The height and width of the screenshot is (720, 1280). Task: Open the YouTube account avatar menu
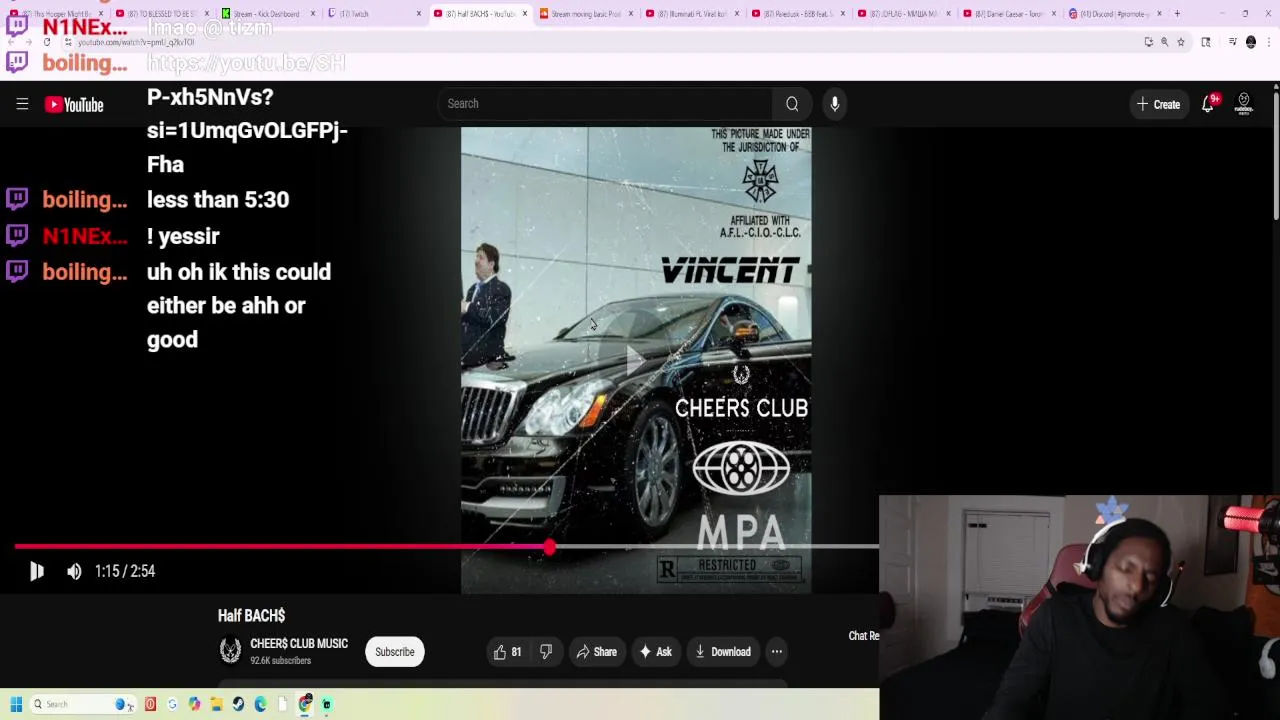[1244, 104]
